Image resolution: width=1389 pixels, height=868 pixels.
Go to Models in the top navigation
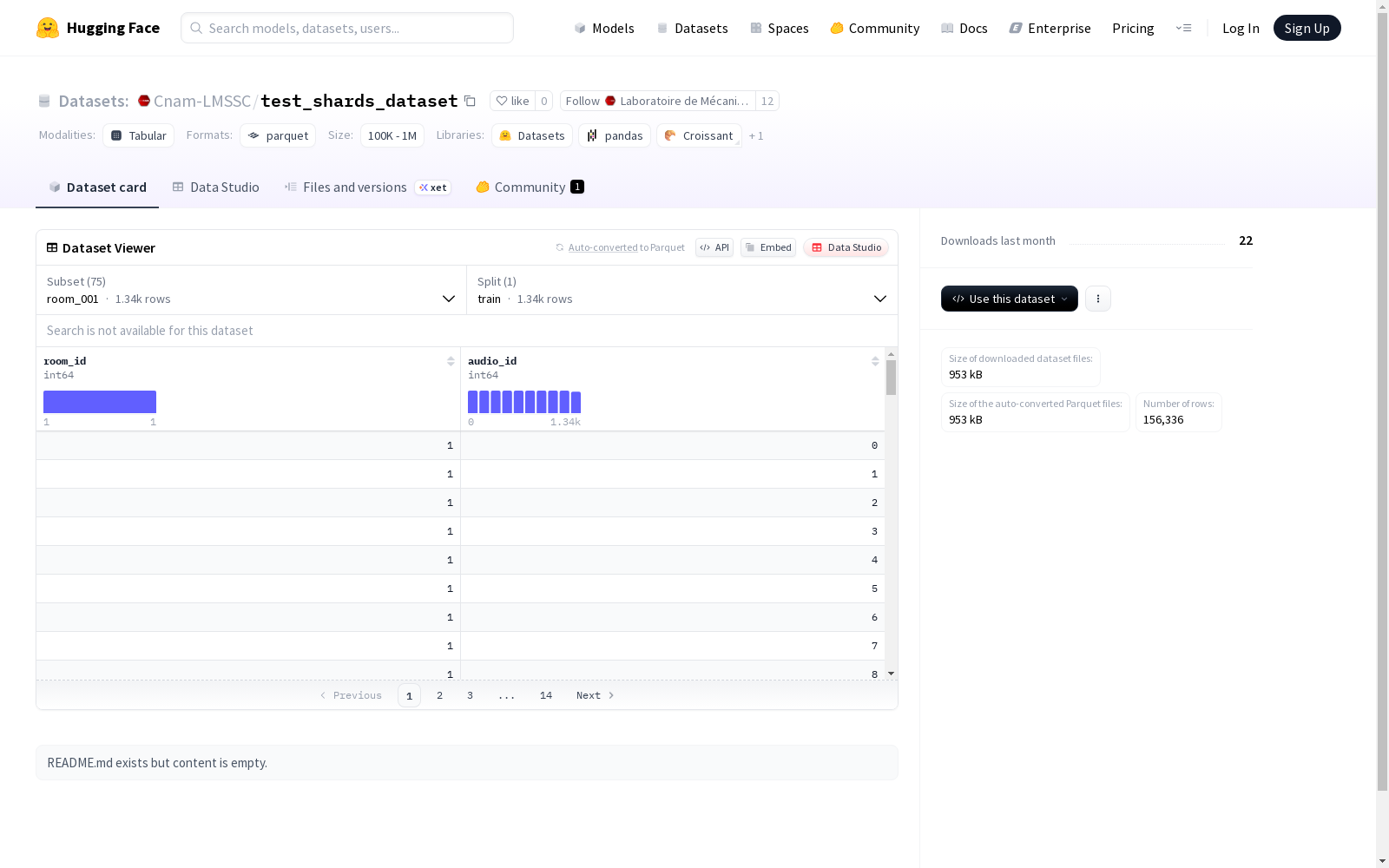pos(604,28)
